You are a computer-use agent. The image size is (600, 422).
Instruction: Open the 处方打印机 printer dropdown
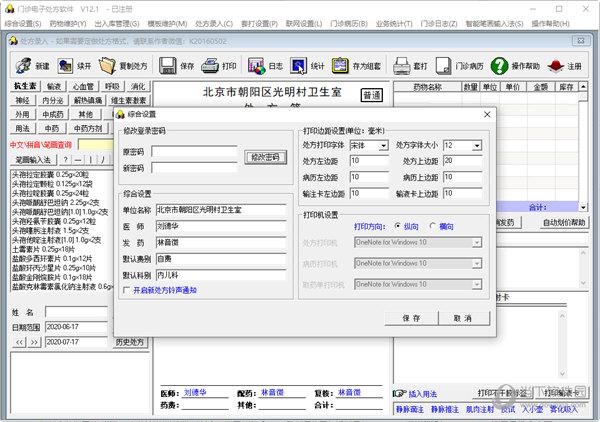(x=476, y=243)
